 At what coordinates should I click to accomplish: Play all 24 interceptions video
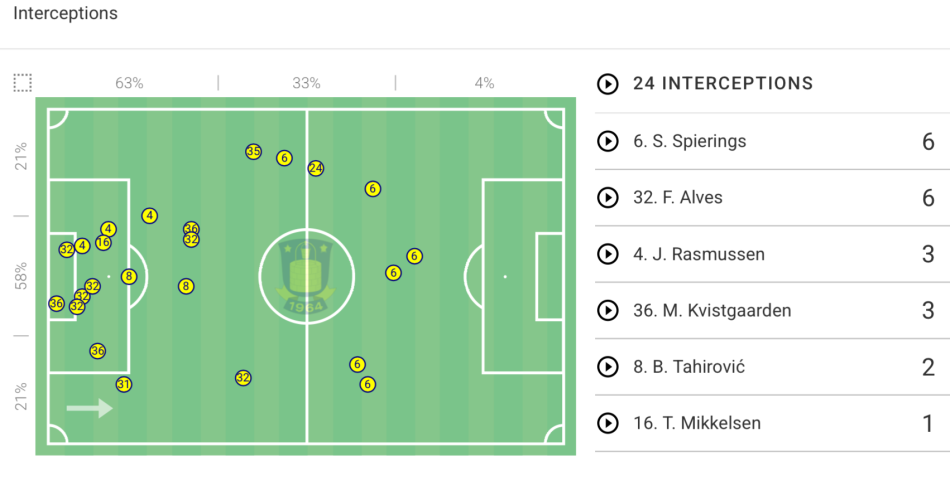pos(608,84)
